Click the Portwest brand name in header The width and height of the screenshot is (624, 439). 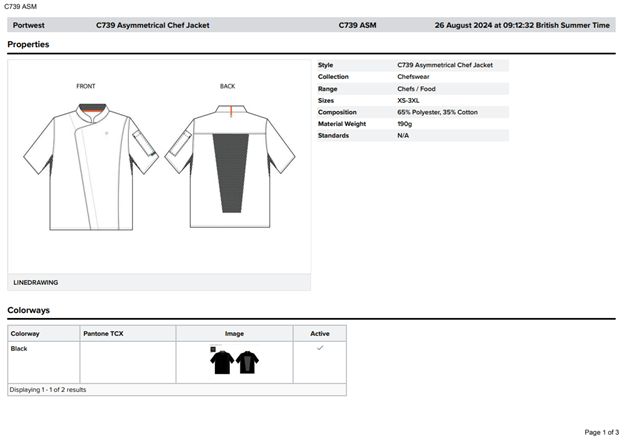[28, 24]
